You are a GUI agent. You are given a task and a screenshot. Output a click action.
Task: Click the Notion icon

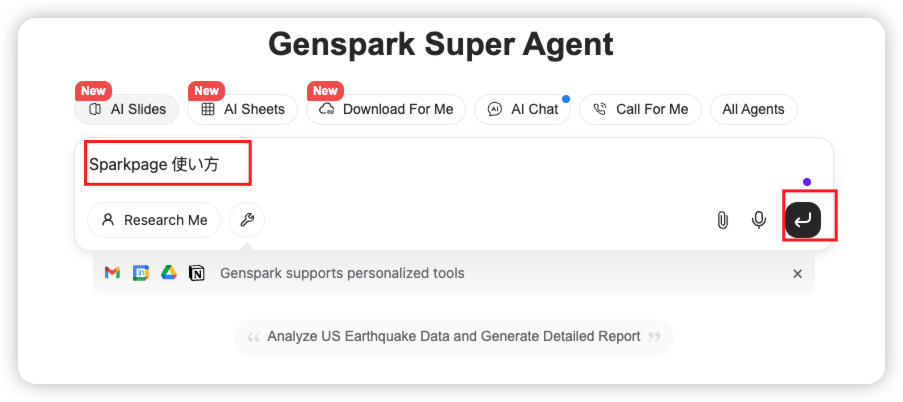tap(197, 273)
